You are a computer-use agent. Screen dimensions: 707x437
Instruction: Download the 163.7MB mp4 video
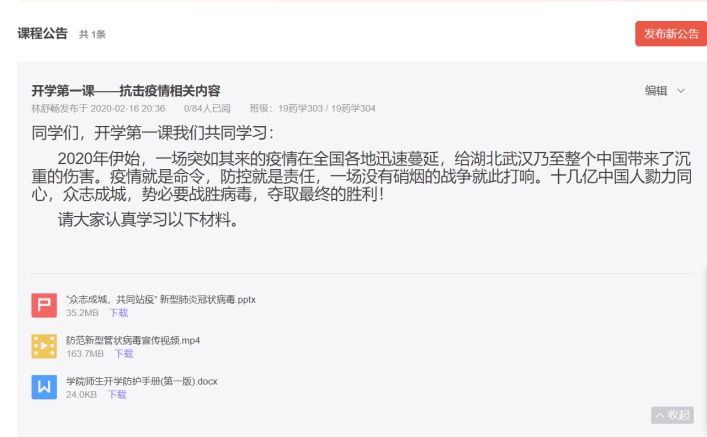coord(124,354)
